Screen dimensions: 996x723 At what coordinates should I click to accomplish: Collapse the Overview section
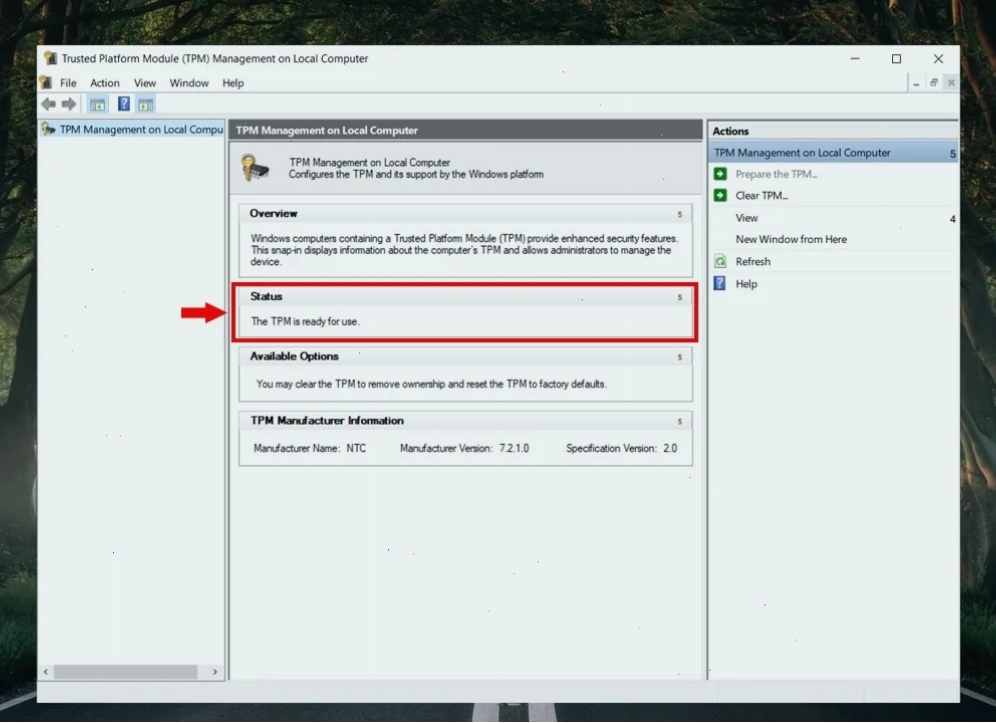[x=680, y=214]
